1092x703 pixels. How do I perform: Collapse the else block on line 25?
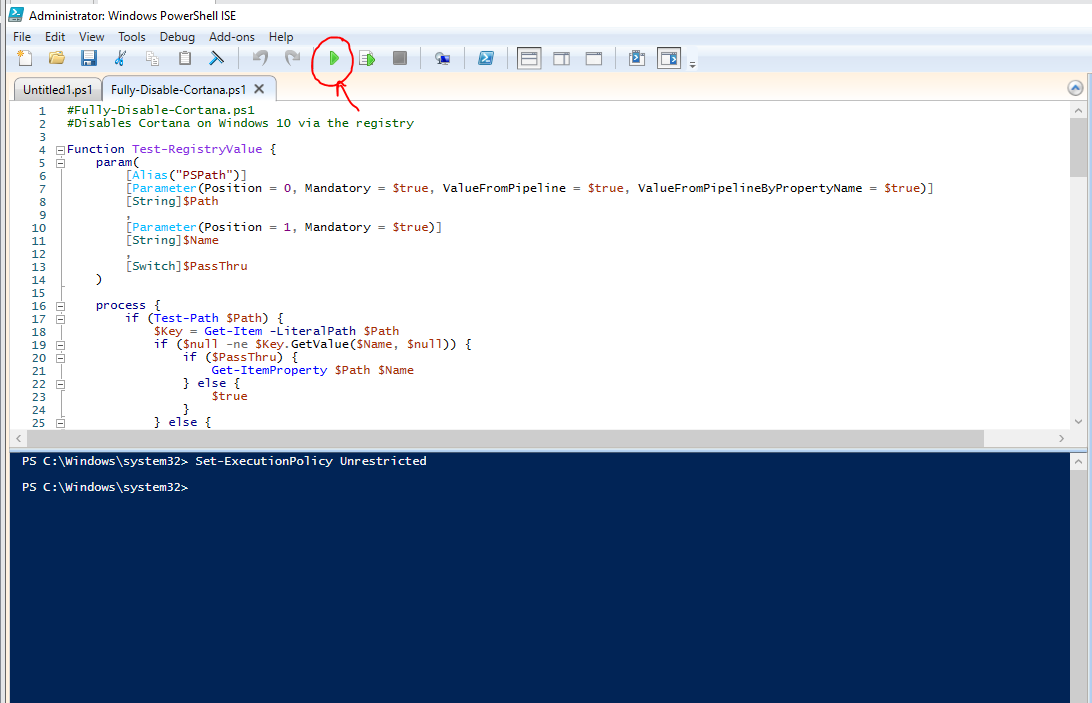(61, 423)
